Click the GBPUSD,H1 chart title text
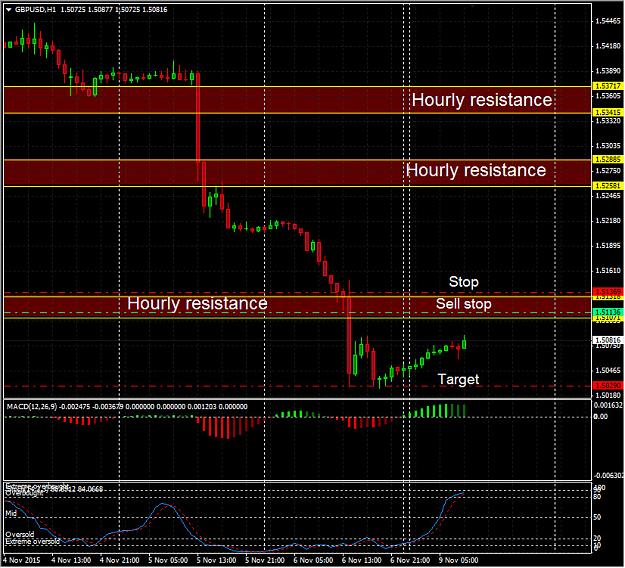 pyautogui.click(x=35, y=10)
